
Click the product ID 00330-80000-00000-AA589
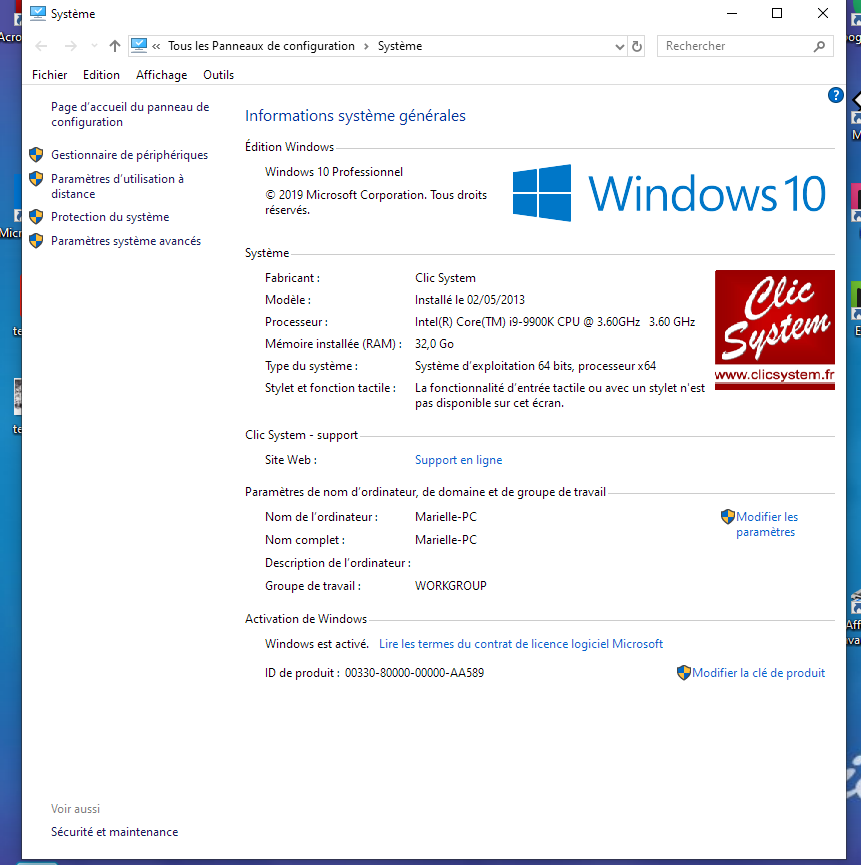pyautogui.click(x=414, y=673)
